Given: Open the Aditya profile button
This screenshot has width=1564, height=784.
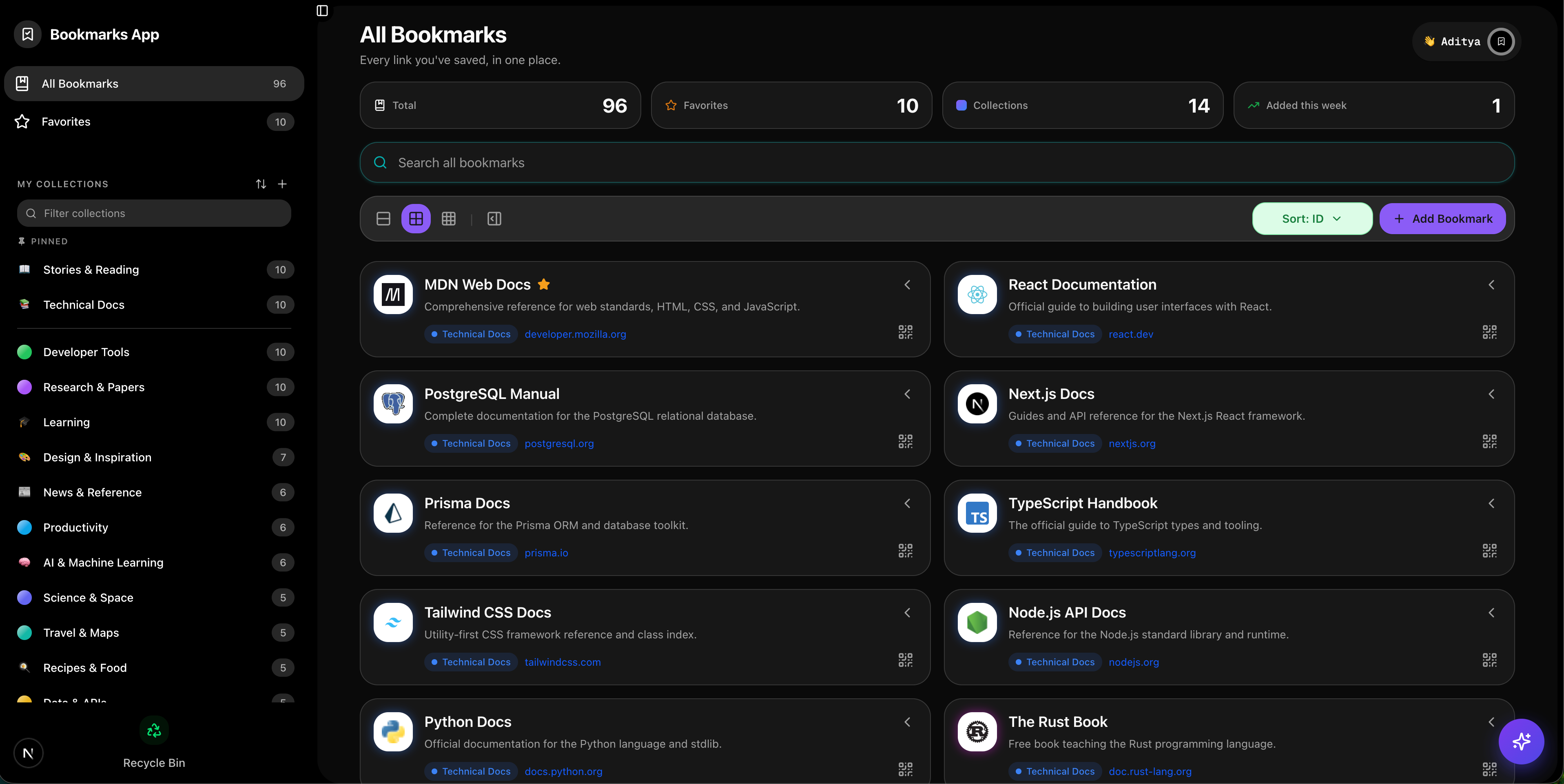Looking at the screenshot, I should (x=1466, y=41).
